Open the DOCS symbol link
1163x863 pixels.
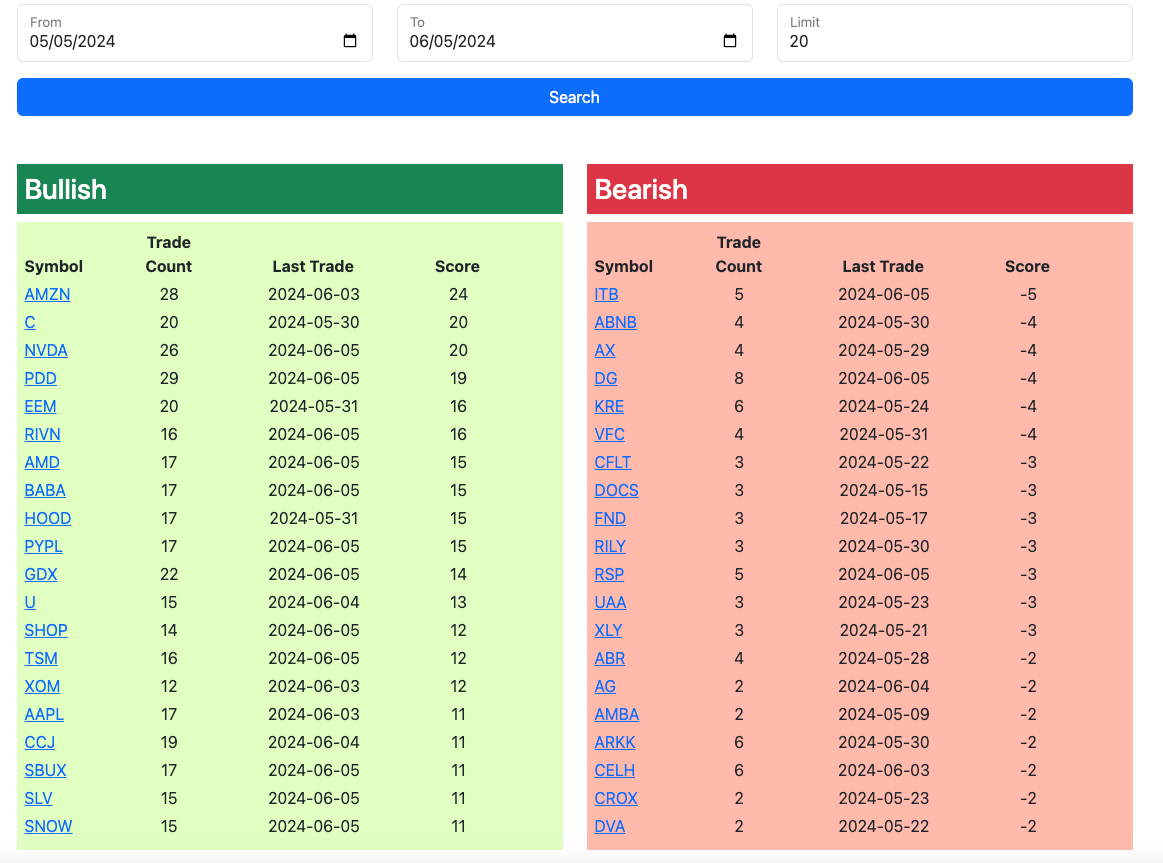616,491
